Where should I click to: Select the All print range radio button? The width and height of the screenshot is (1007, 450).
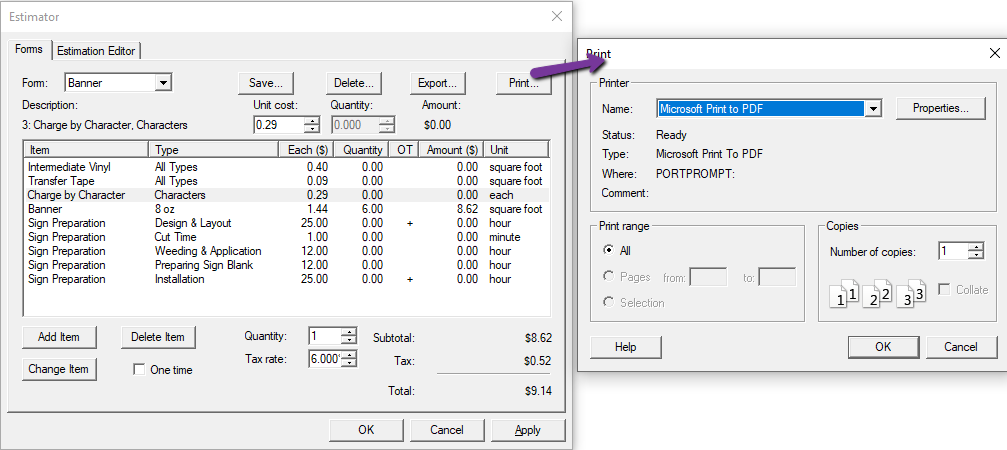click(608, 250)
